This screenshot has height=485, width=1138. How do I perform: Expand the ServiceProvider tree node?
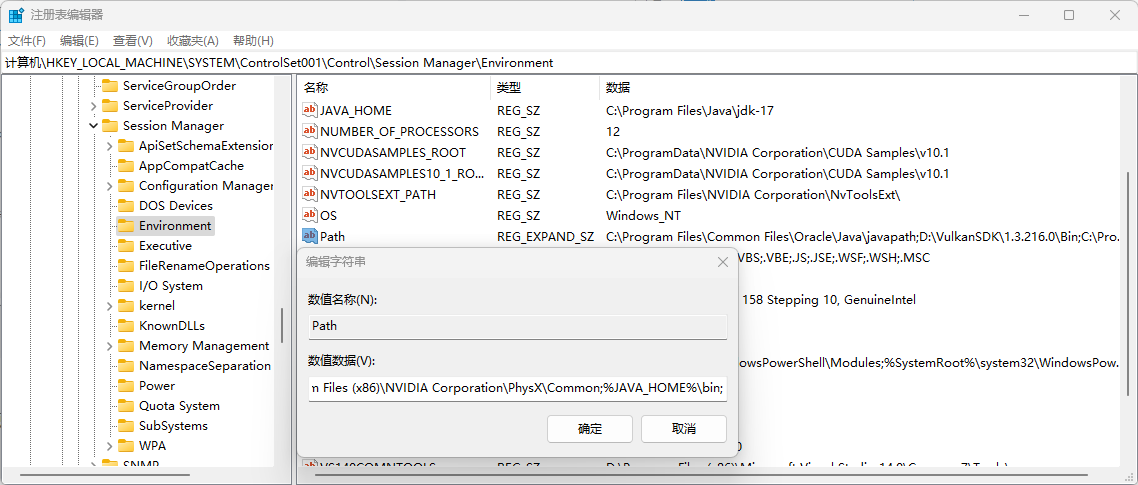click(x=93, y=106)
